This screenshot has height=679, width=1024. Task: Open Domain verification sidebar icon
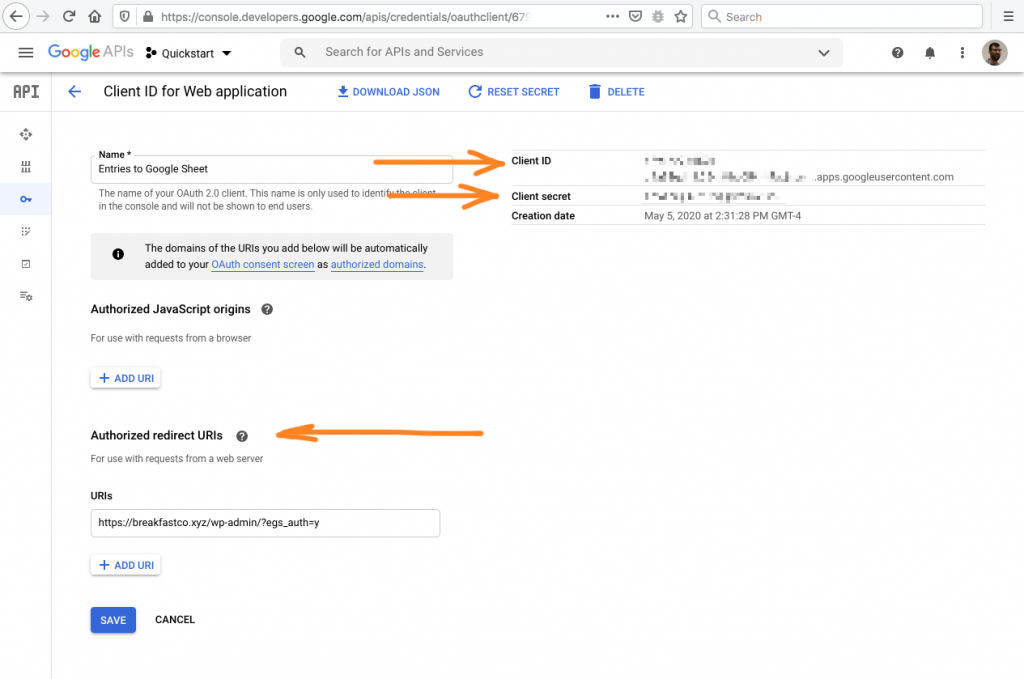26,264
